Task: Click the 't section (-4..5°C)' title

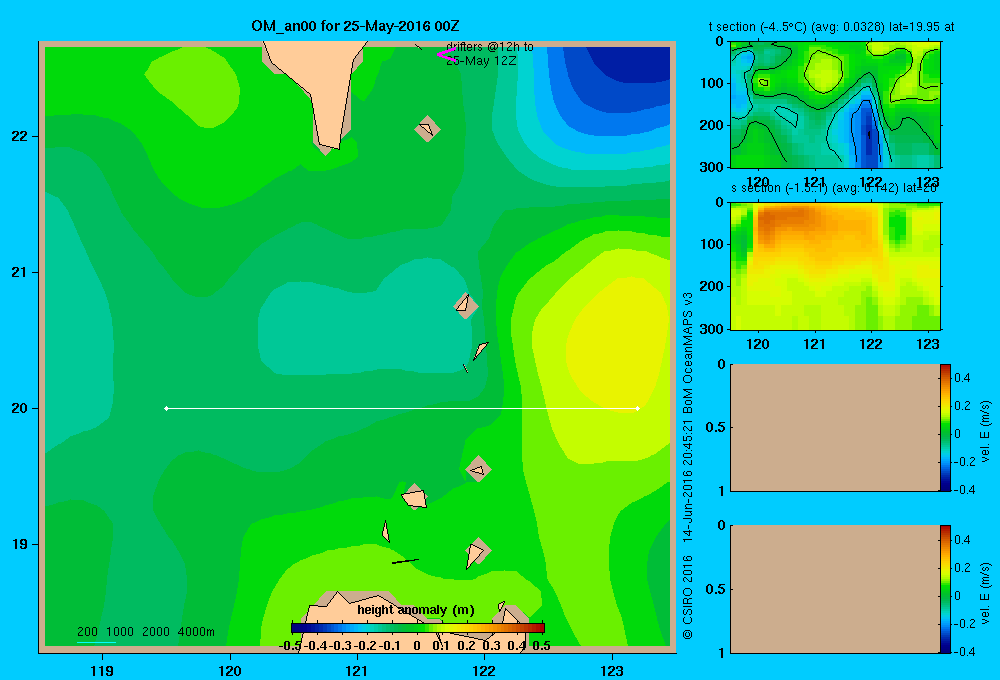Action: click(832, 27)
